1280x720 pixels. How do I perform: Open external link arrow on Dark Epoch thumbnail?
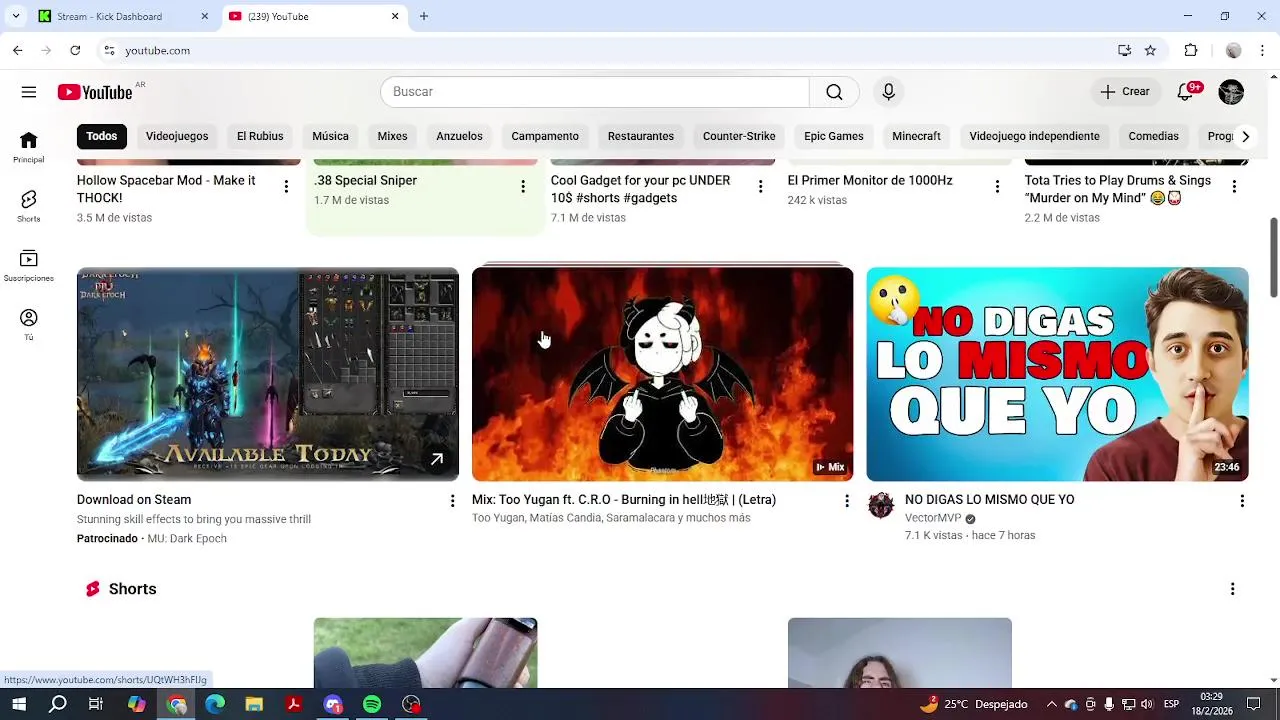pos(437,460)
